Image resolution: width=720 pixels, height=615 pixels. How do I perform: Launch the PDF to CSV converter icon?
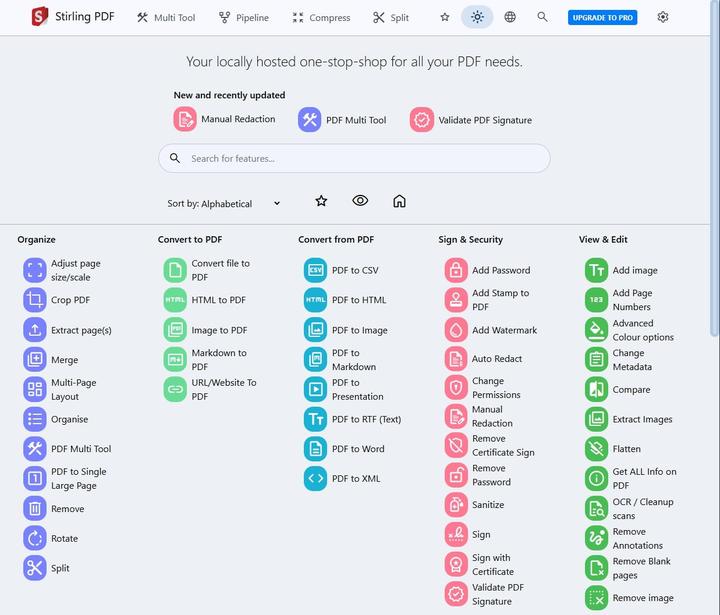click(x=315, y=270)
